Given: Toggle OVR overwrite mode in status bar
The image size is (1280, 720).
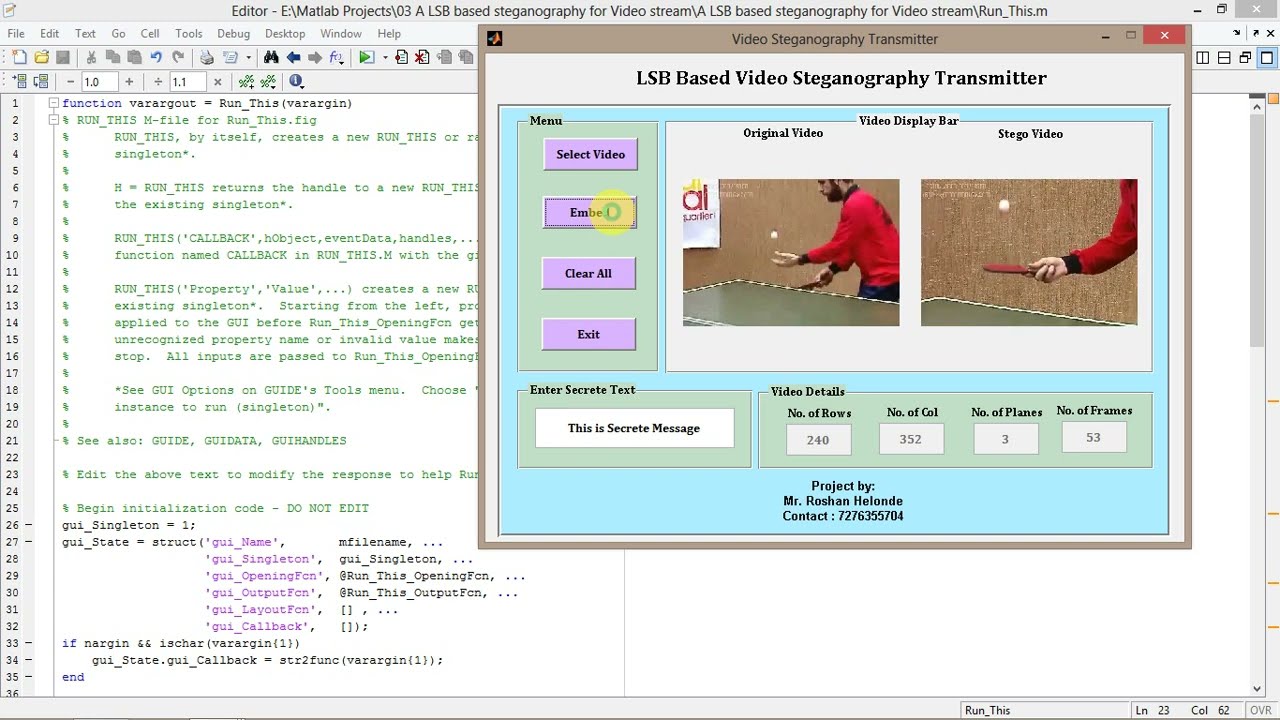Looking at the screenshot, I should coord(1260,710).
